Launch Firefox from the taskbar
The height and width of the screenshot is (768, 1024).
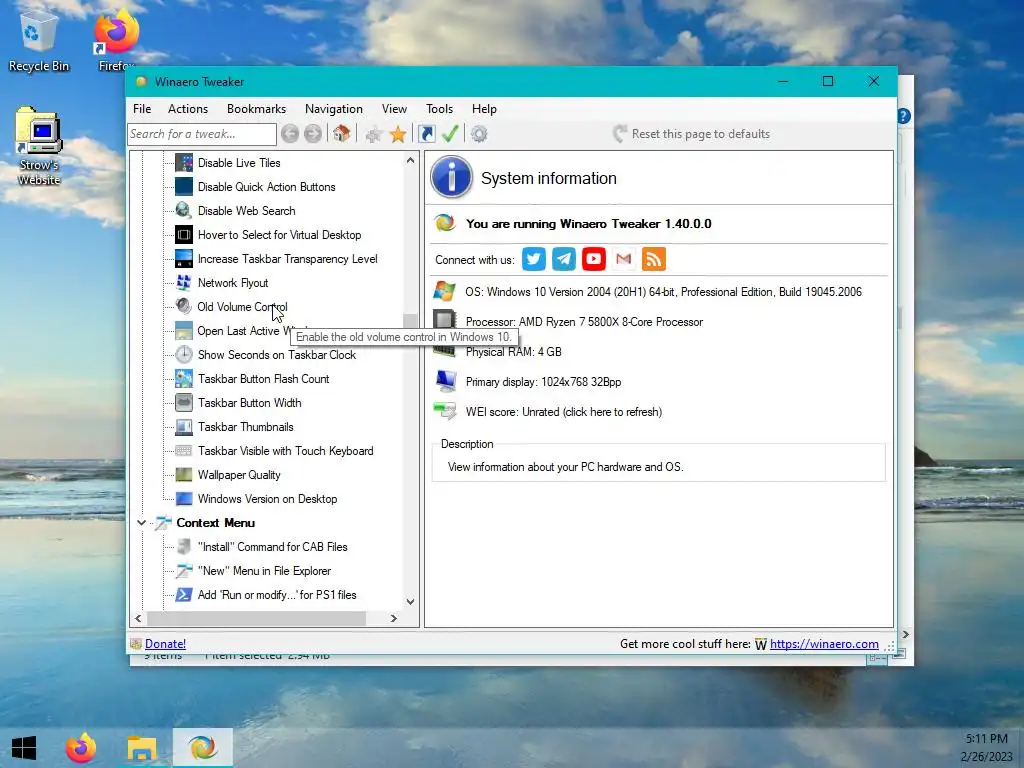tap(81, 748)
